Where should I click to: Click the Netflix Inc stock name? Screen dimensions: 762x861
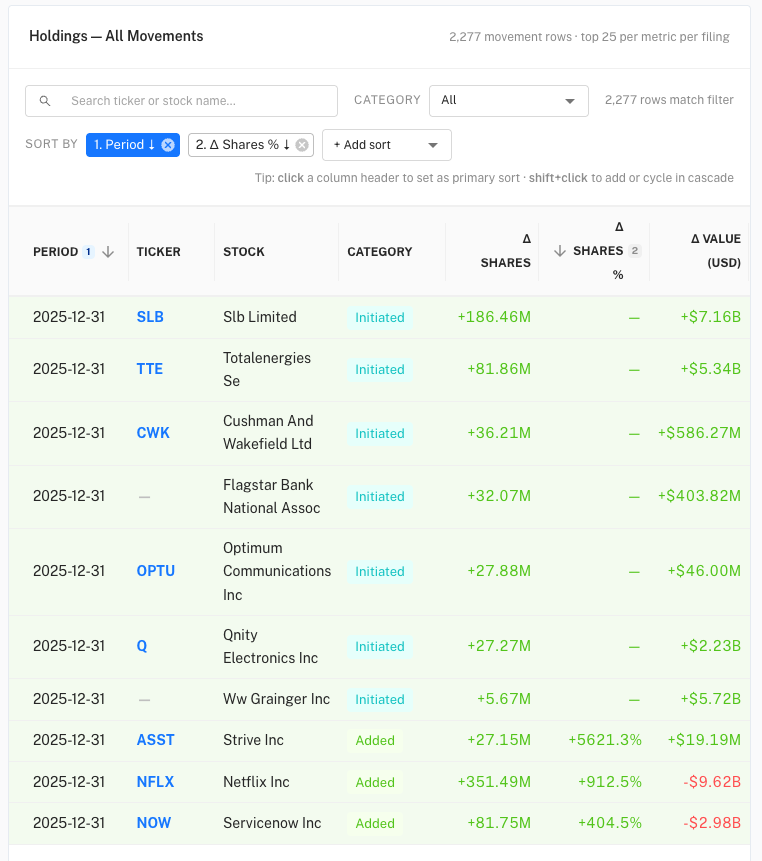click(x=256, y=782)
